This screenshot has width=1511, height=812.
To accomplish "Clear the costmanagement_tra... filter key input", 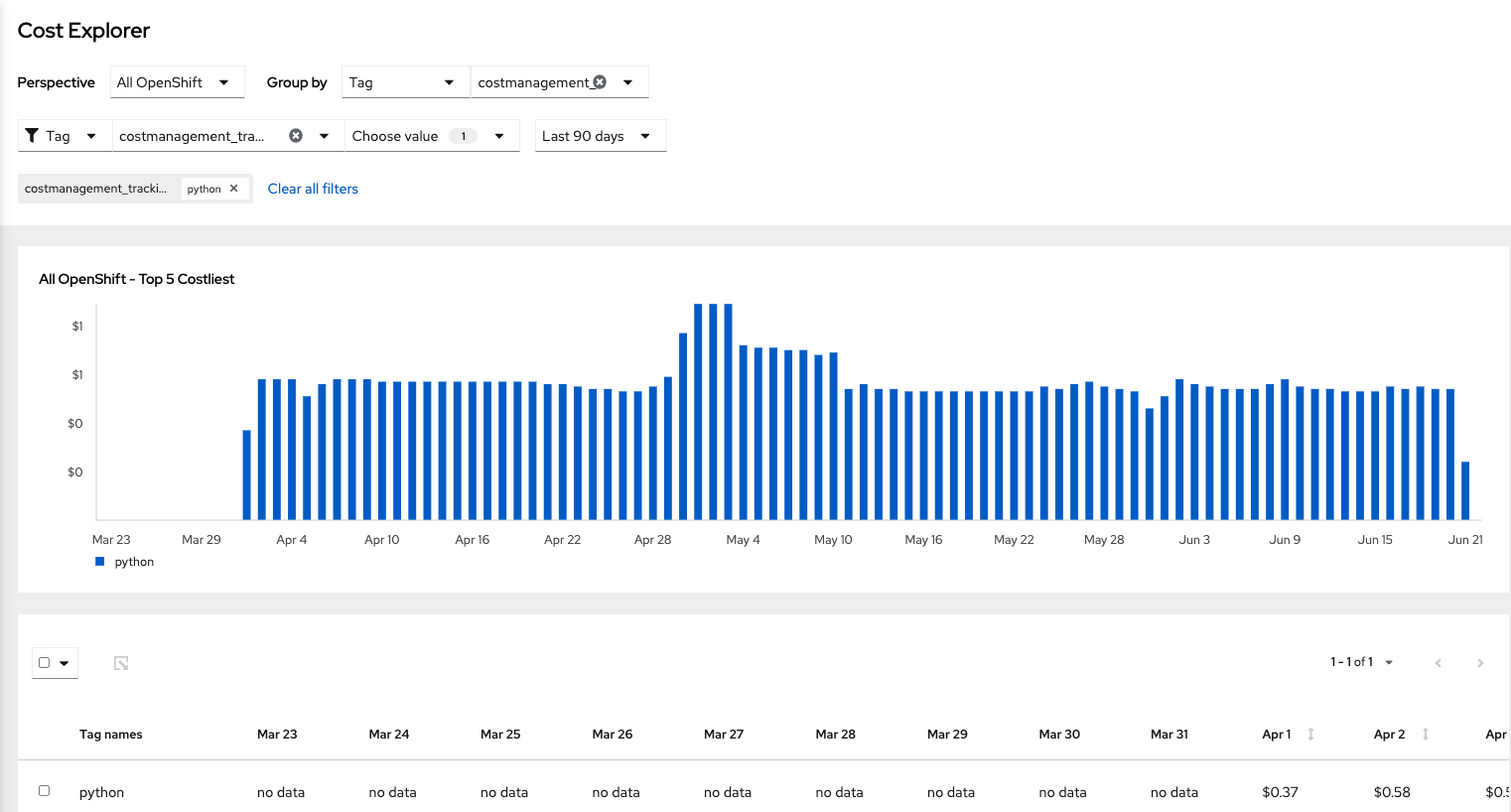I will coord(296,136).
